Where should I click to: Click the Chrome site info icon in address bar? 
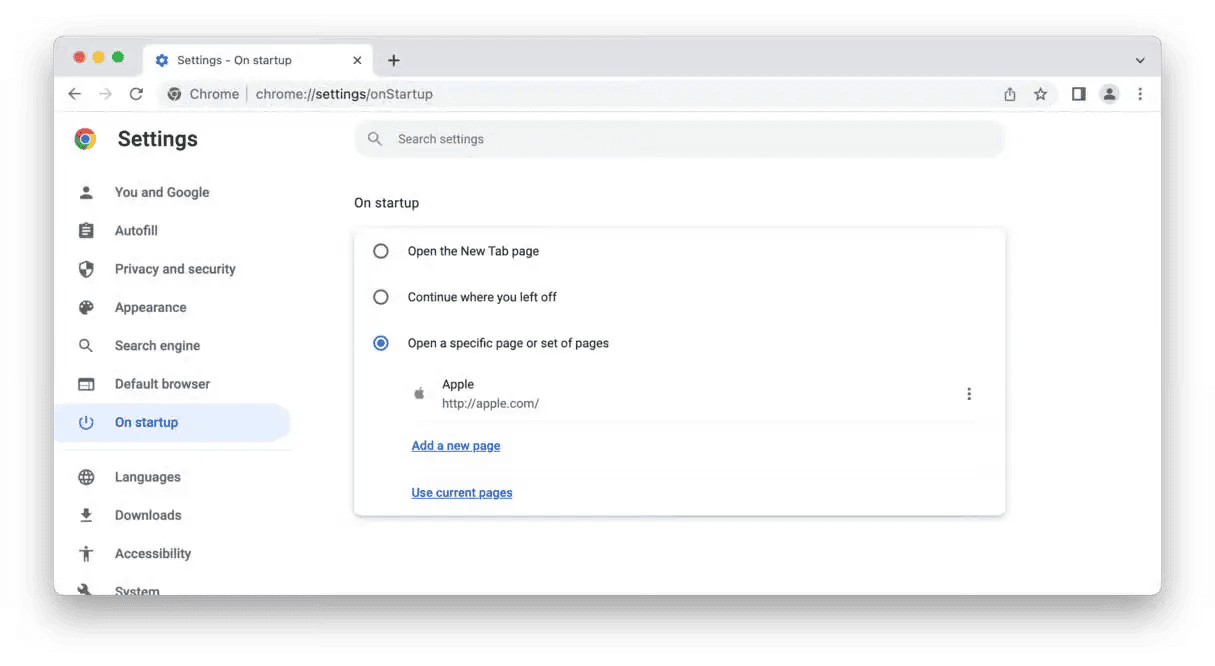pyautogui.click(x=174, y=94)
